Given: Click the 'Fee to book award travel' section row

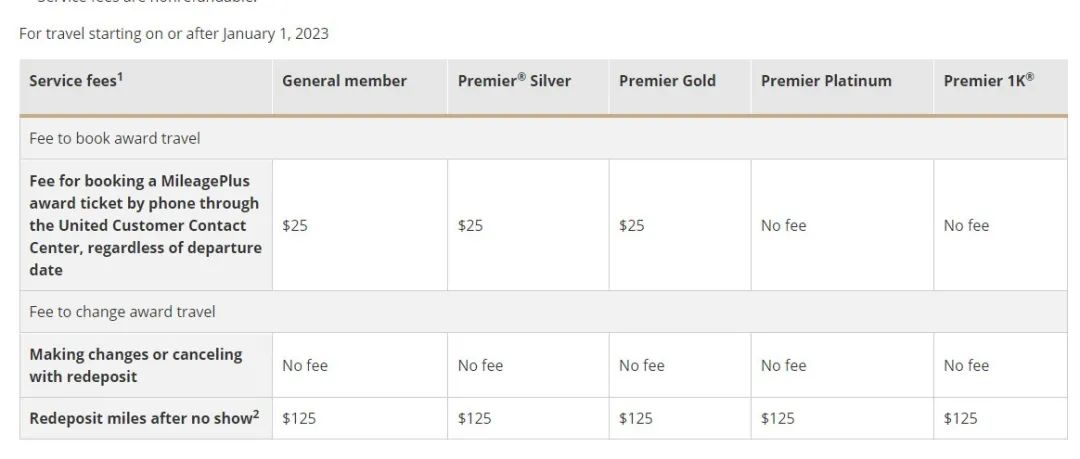Looking at the screenshot, I should click(x=115, y=139).
